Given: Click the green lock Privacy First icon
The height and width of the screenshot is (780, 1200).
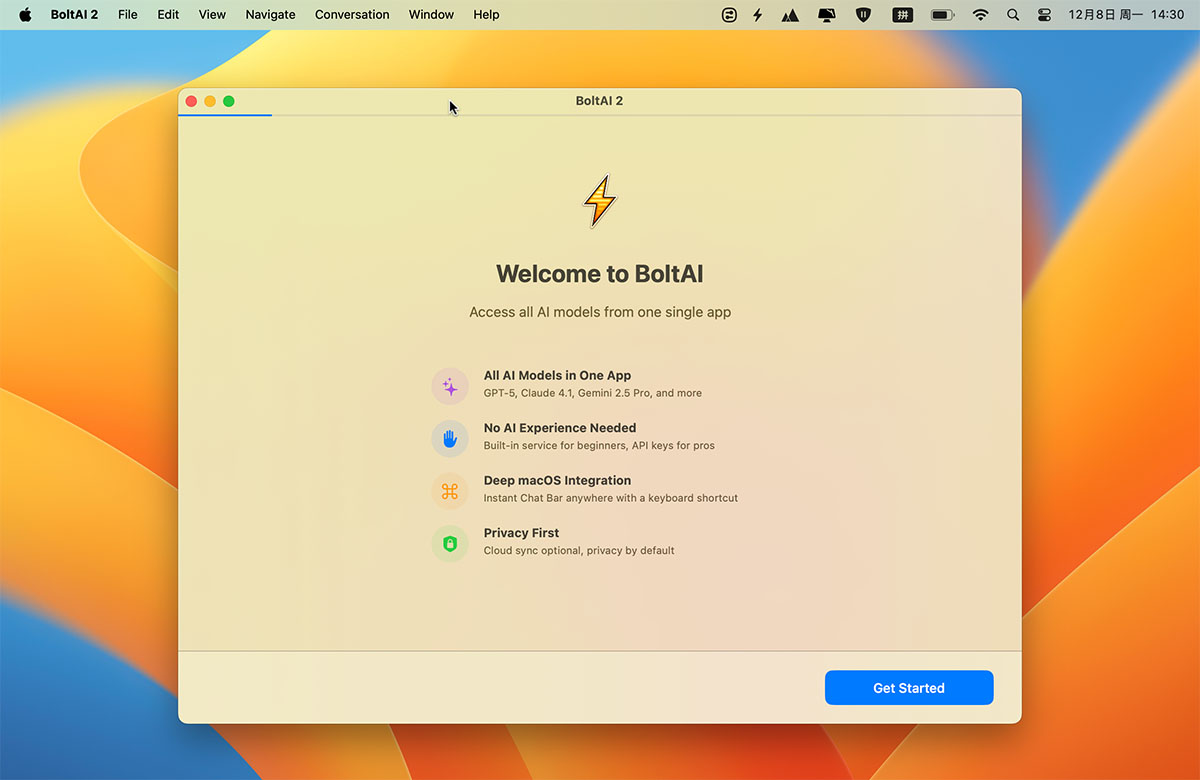Looking at the screenshot, I should [450, 543].
